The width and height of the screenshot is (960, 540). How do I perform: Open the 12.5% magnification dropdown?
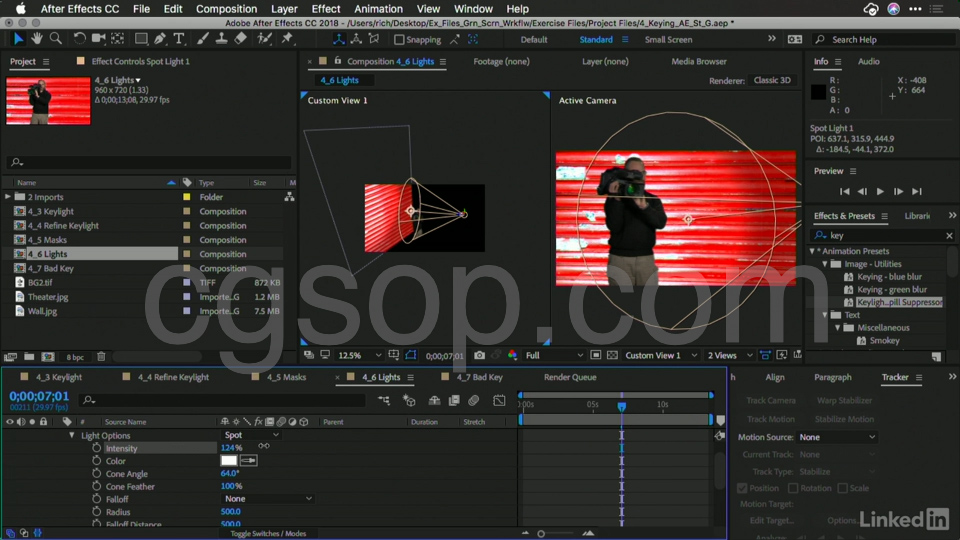point(359,355)
